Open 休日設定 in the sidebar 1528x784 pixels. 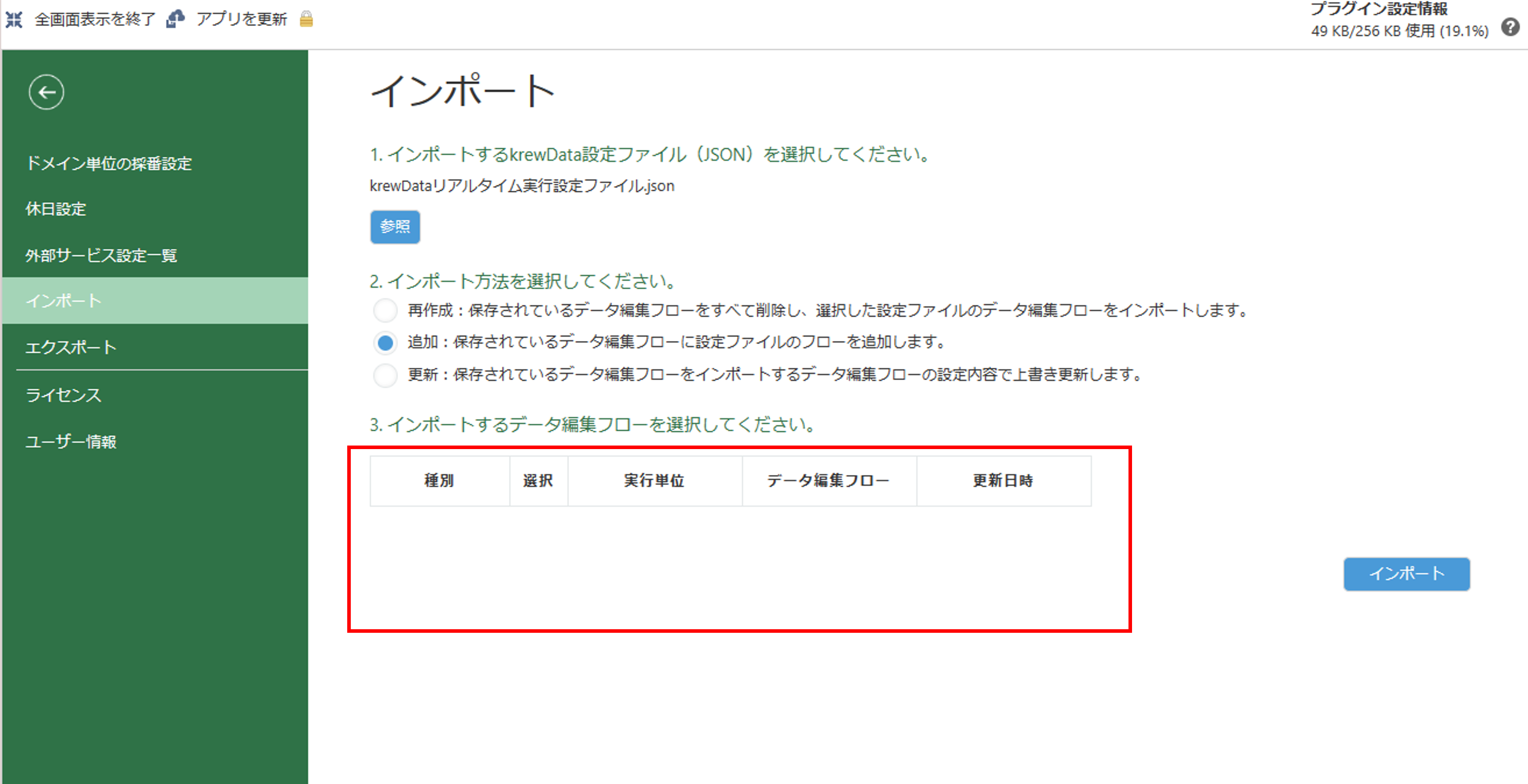pos(55,210)
